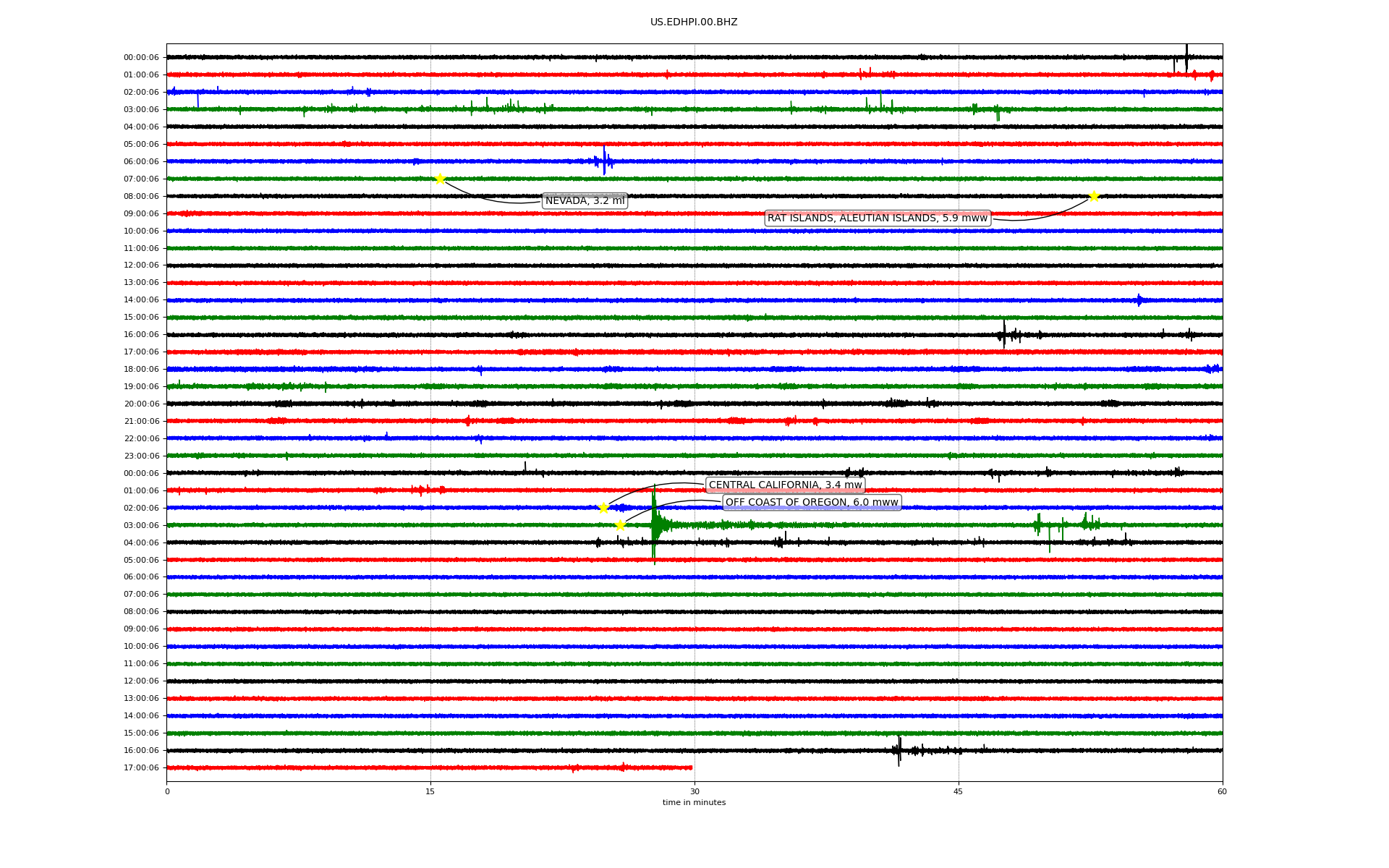Click the black spike on lower 16:00:06 trace
This screenshot has height=868, width=1389.
899,750
